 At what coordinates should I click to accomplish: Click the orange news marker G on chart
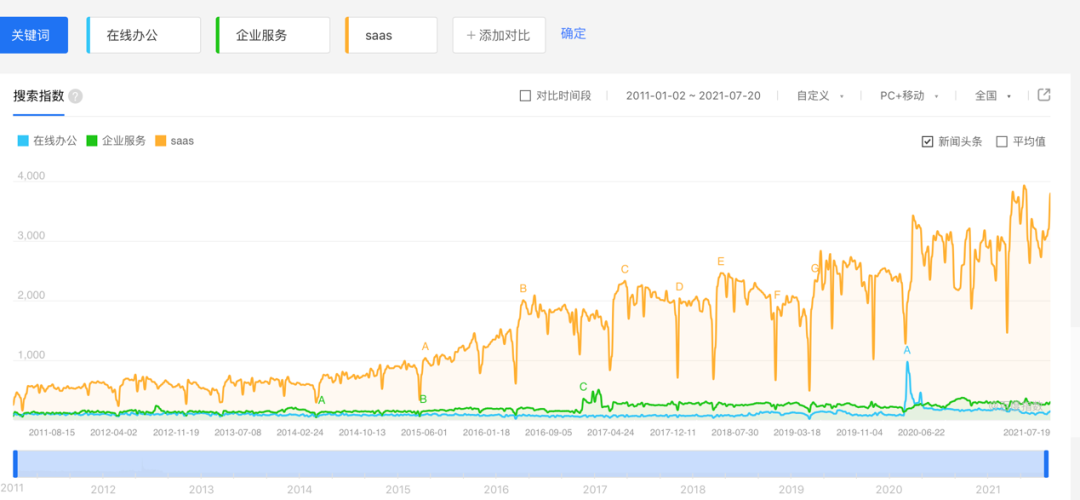pyautogui.click(x=814, y=269)
